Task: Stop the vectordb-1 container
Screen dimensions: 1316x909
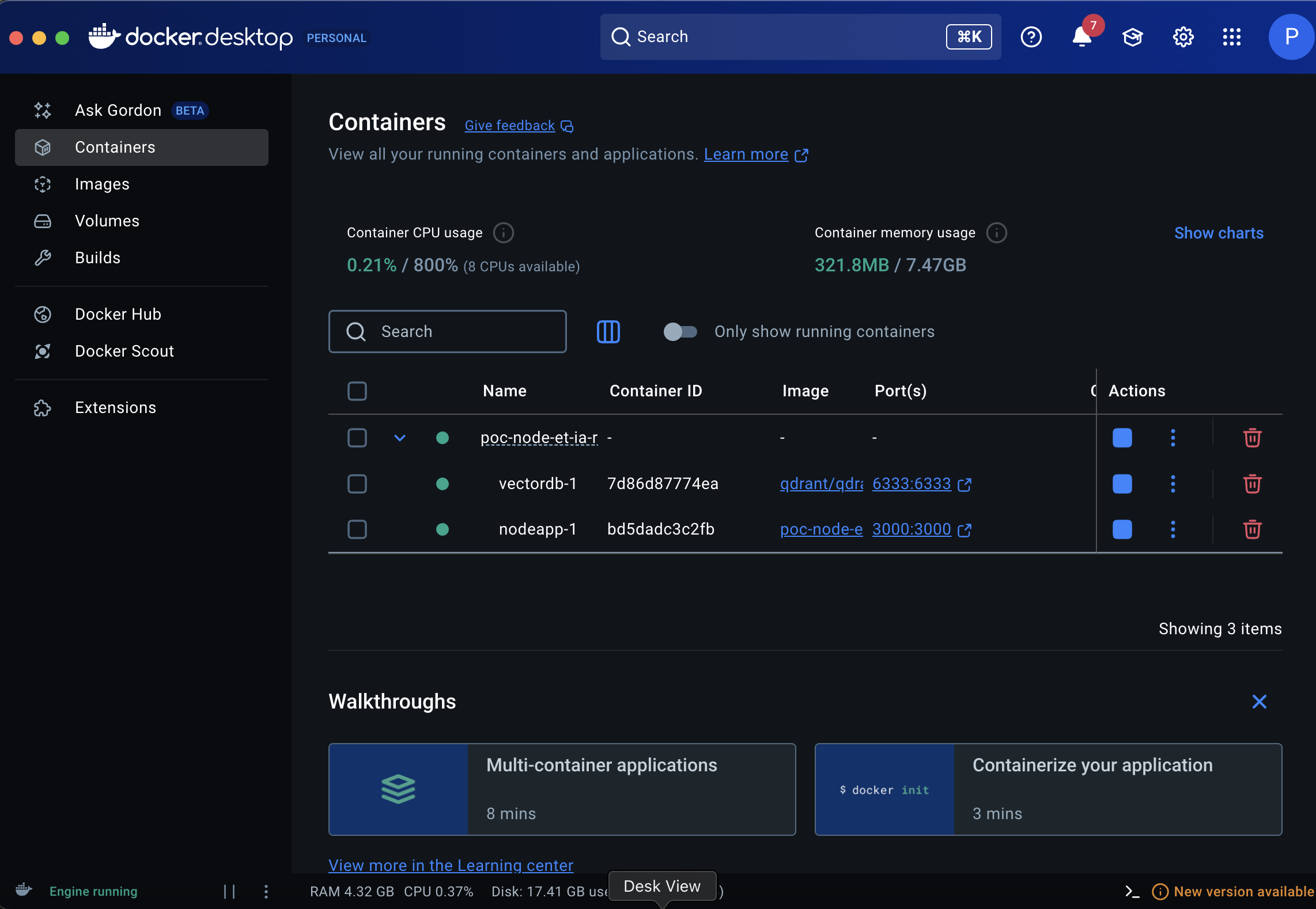Action: point(1122,484)
